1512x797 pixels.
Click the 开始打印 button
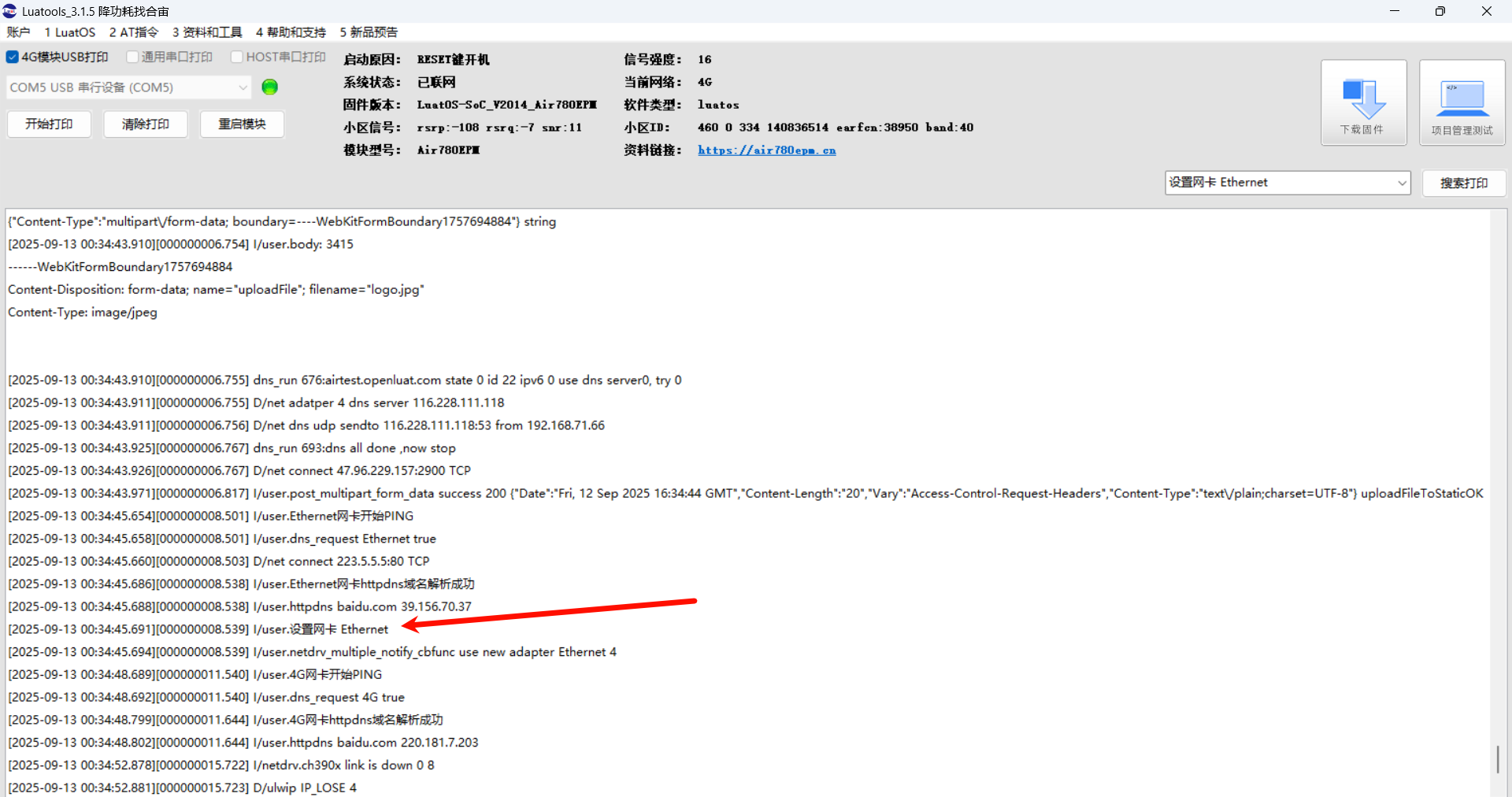pos(49,124)
